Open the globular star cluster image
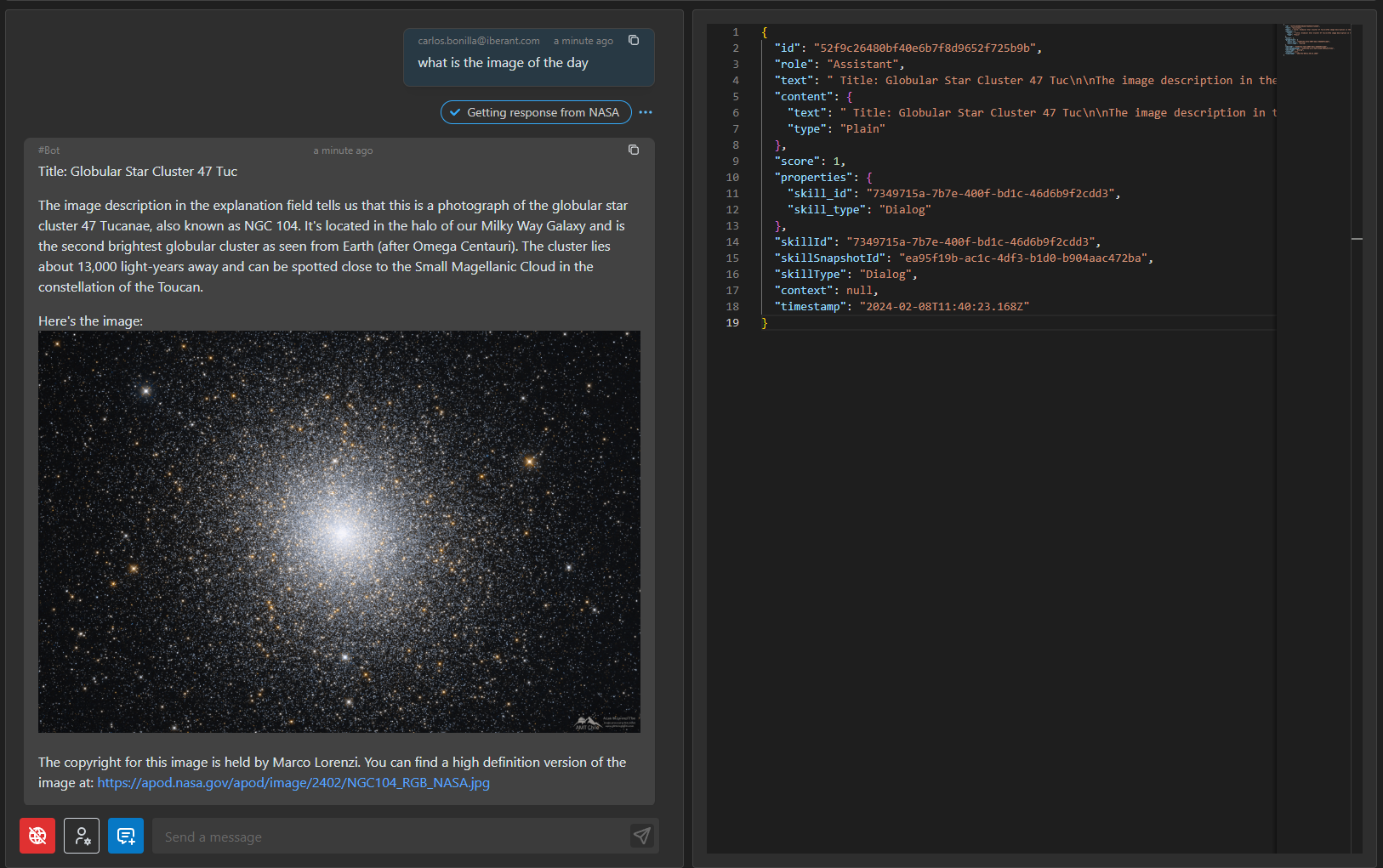This screenshot has height=868, width=1383. click(339, 531)
